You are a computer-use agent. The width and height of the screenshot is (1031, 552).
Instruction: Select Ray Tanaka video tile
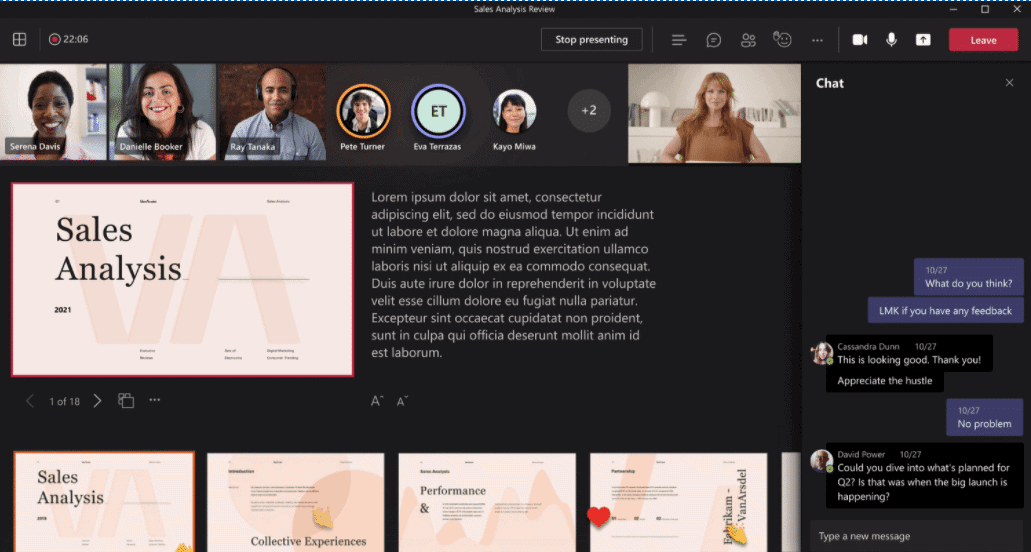[x=272, y=112]
